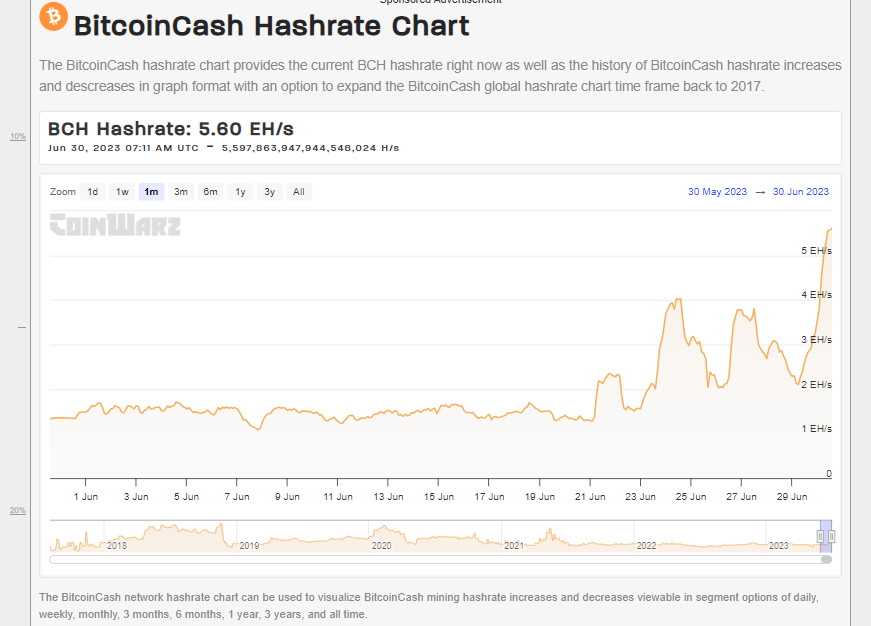Click the start date 30 May 2023
The image size is (871, 626).
point(717,192)
